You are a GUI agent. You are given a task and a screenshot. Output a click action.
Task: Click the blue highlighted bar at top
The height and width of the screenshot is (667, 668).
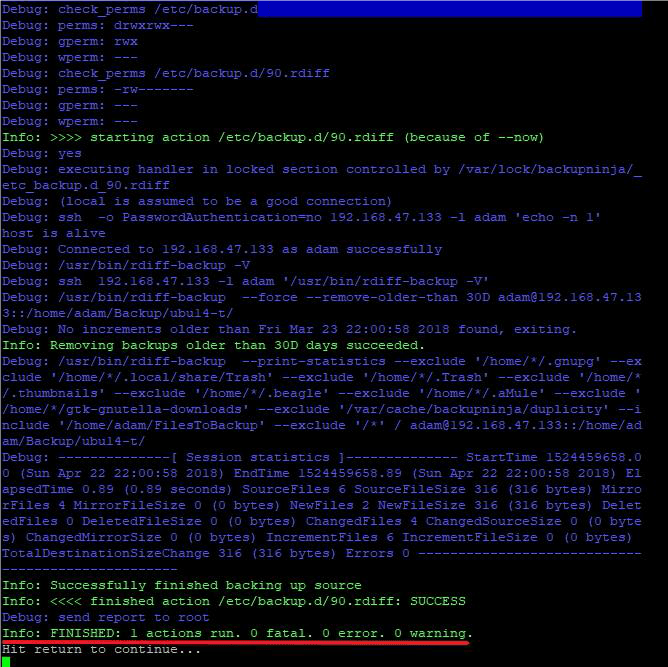coord(449,9)
